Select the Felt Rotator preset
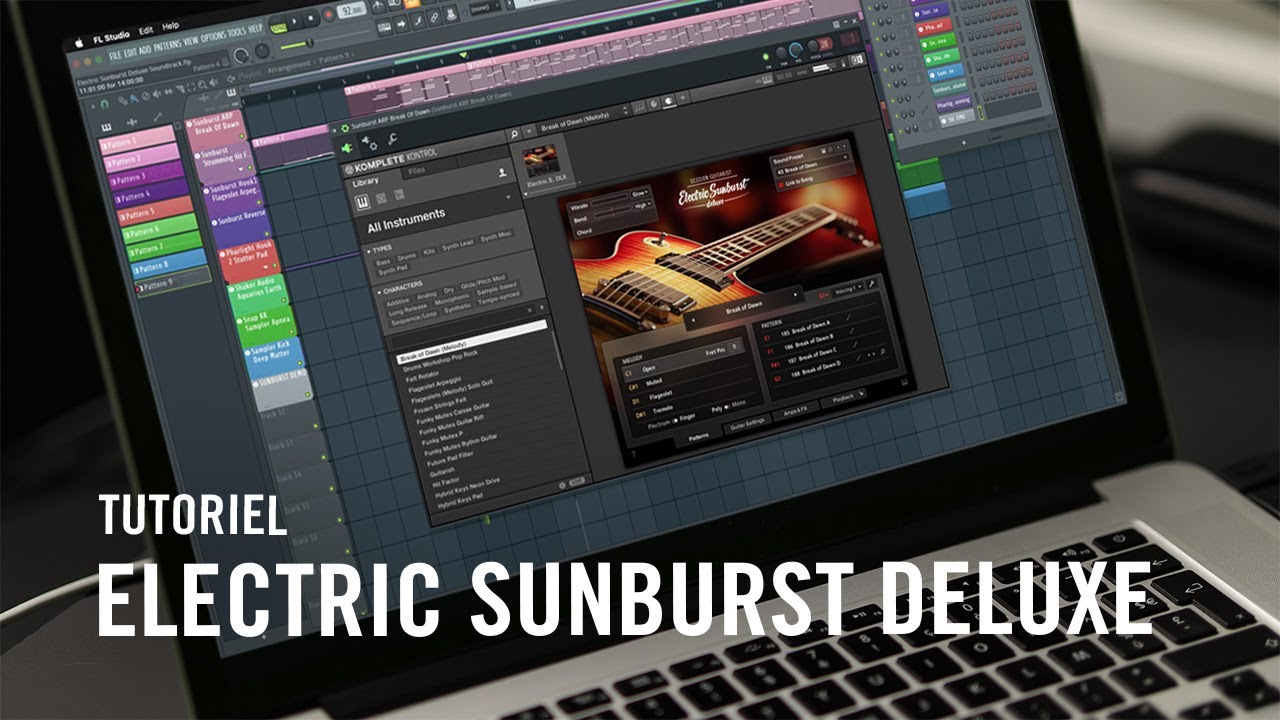Image resolution: width=1280 pixels, height=720 pixels. click(422, 377)
